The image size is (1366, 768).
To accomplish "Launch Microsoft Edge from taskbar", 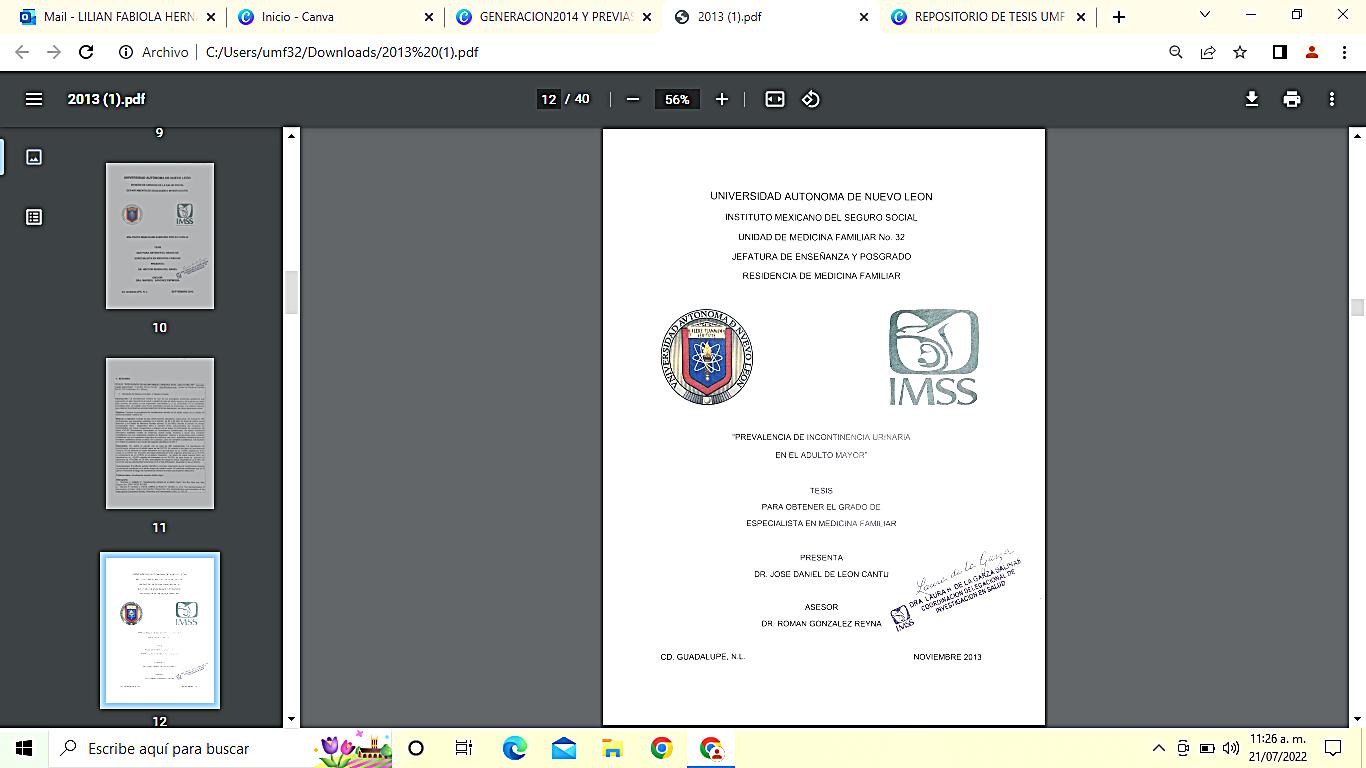I will [x=514, y=748].
